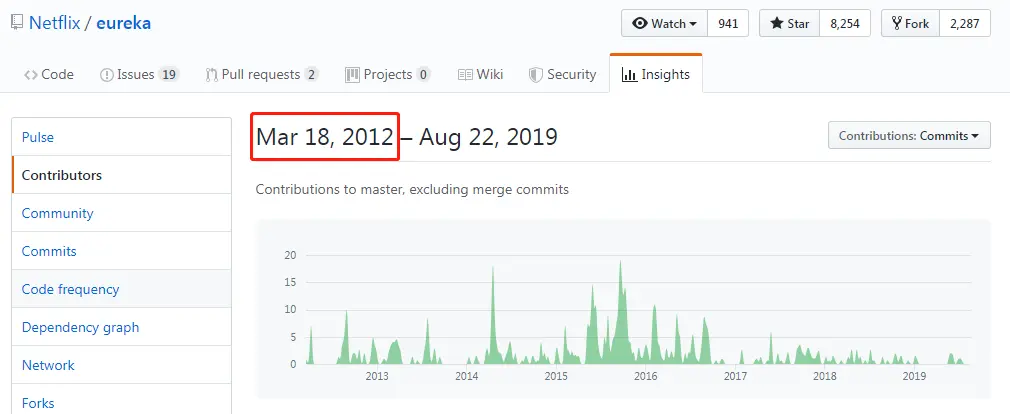Screen dimensions: 1010x414
Task: Click the Issues count badge 19
Action: tap(168, 75)
